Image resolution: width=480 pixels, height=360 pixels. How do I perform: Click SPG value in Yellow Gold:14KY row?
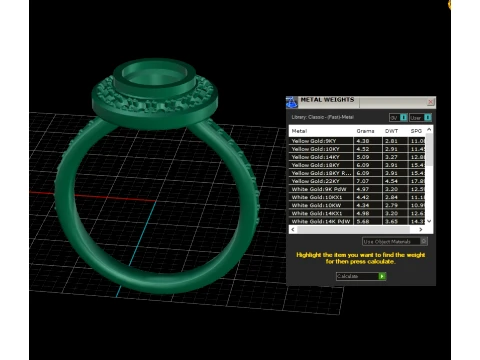coord(418,157)
